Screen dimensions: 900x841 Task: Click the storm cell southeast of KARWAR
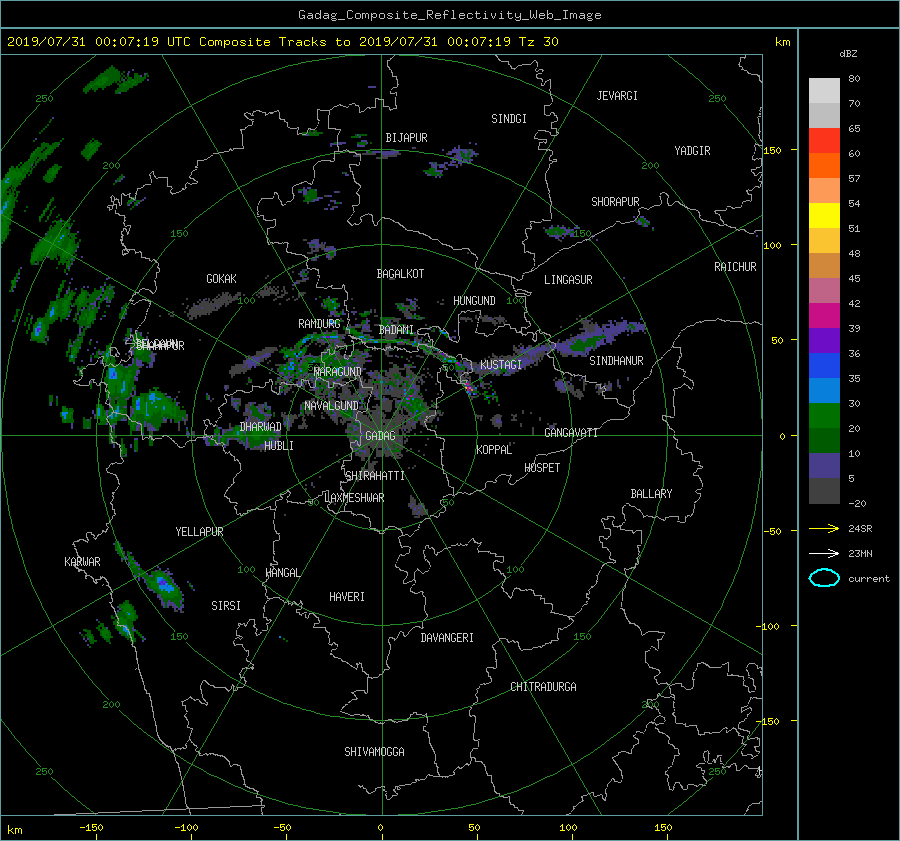(164, 586)
